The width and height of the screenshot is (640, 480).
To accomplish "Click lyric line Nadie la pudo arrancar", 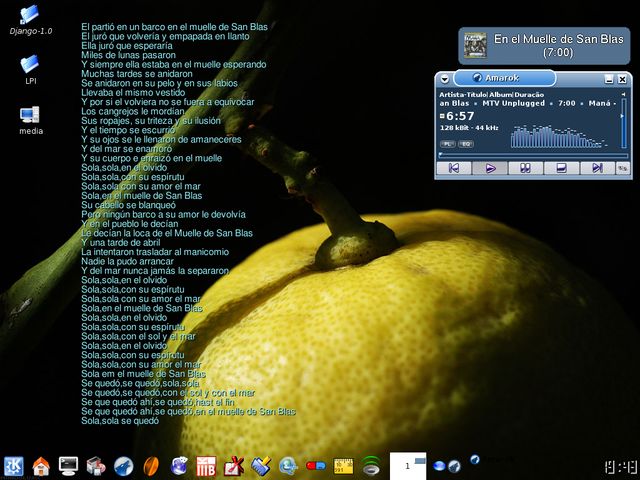I will (127, 262).
